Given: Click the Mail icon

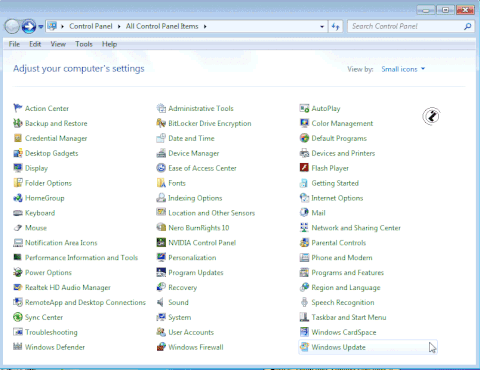Looking at the screenshot, I should (x=304, y=213).
